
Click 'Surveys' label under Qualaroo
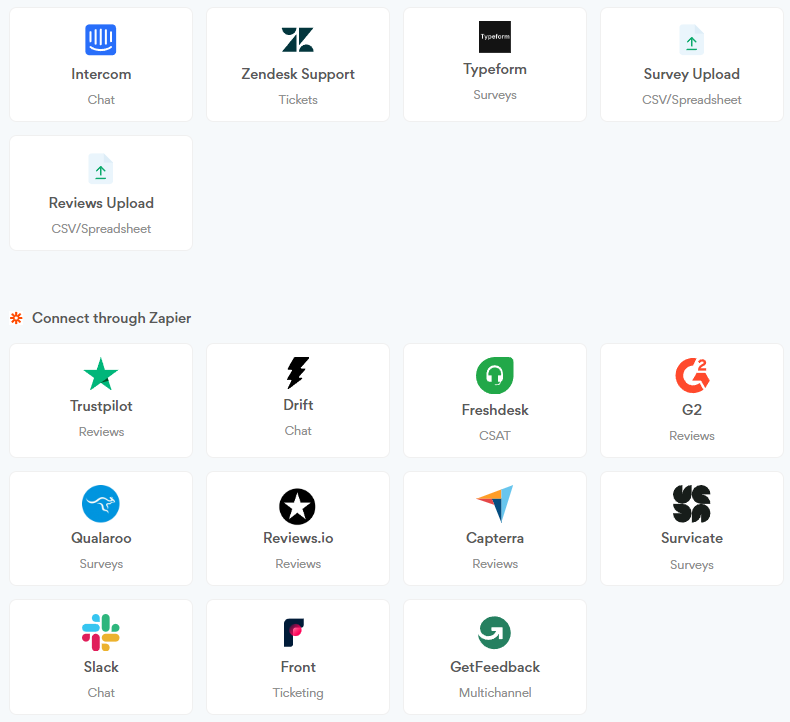point(101,564)
